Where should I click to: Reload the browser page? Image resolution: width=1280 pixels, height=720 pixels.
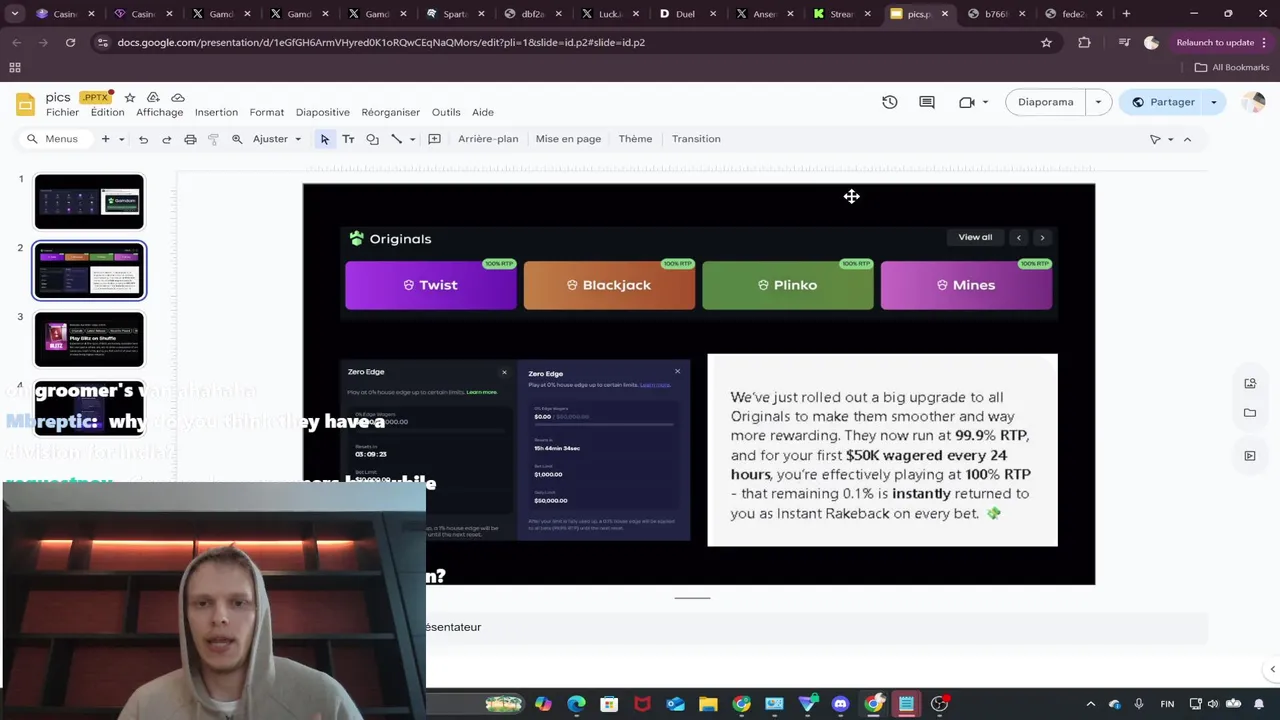(x=70, y=42)
